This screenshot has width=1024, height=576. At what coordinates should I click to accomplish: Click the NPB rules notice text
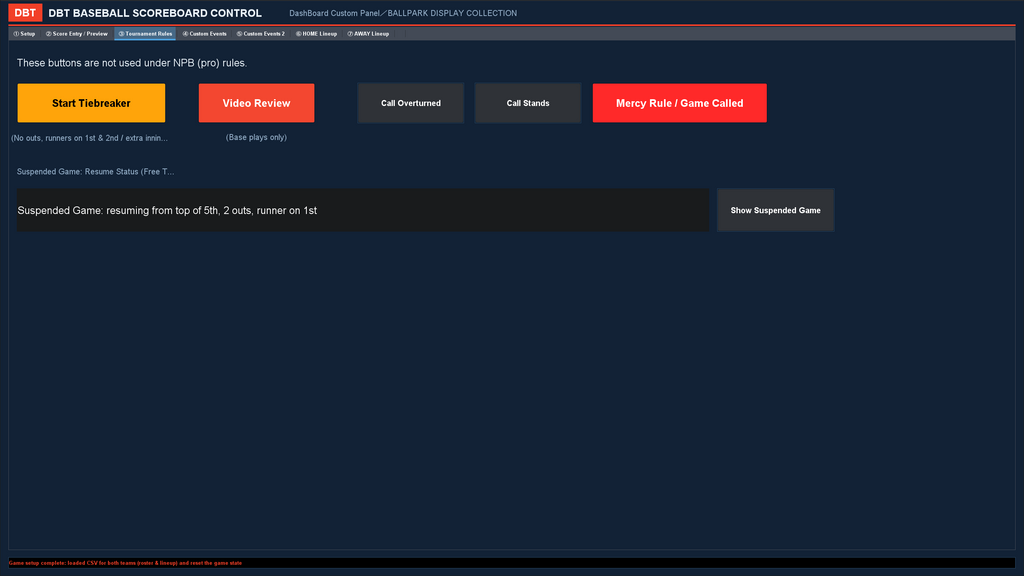coord(132,63)
